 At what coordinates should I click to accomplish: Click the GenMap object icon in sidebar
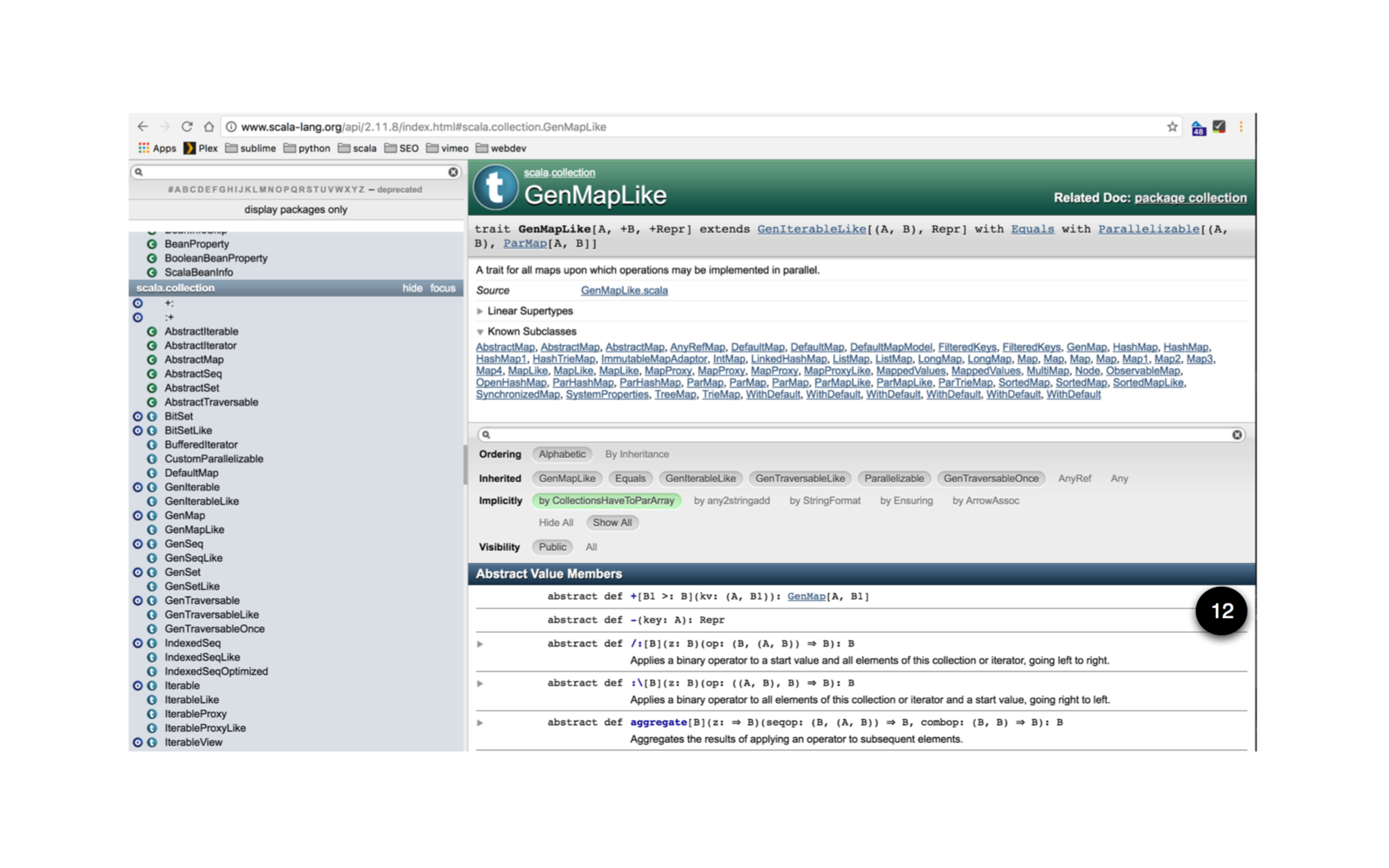(x=137, y=515)
